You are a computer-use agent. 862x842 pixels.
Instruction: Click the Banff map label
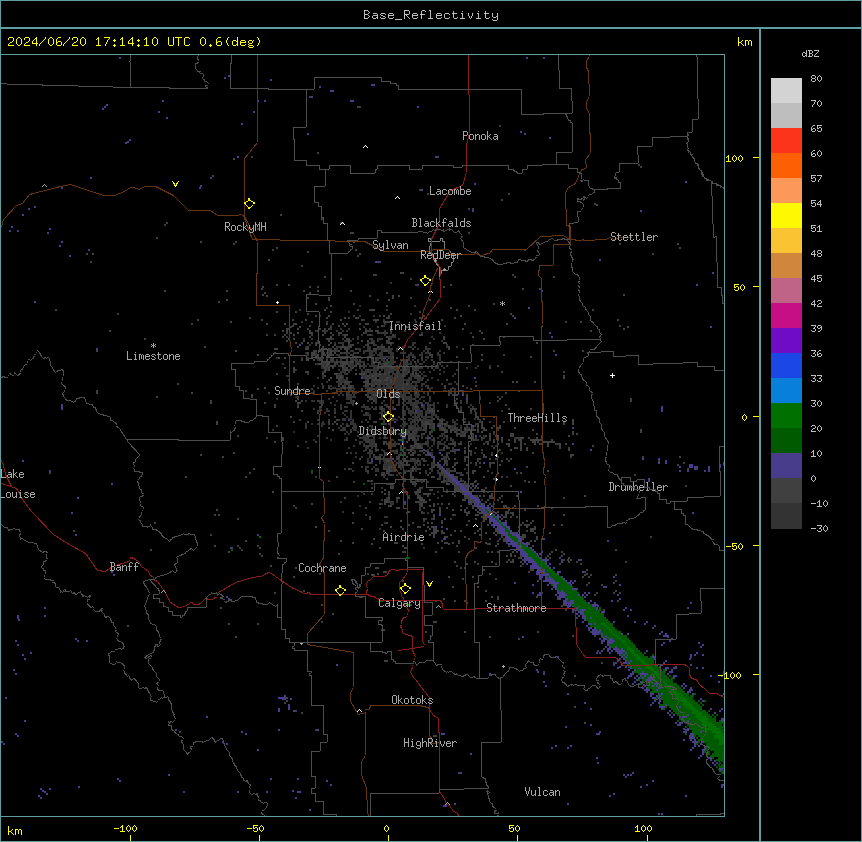click(x=124, y=567)
